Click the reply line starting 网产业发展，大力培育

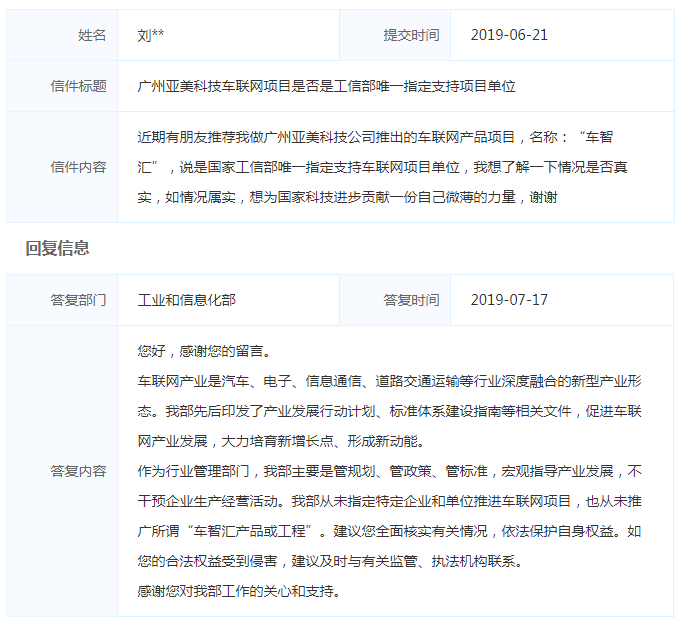point(281,441)
